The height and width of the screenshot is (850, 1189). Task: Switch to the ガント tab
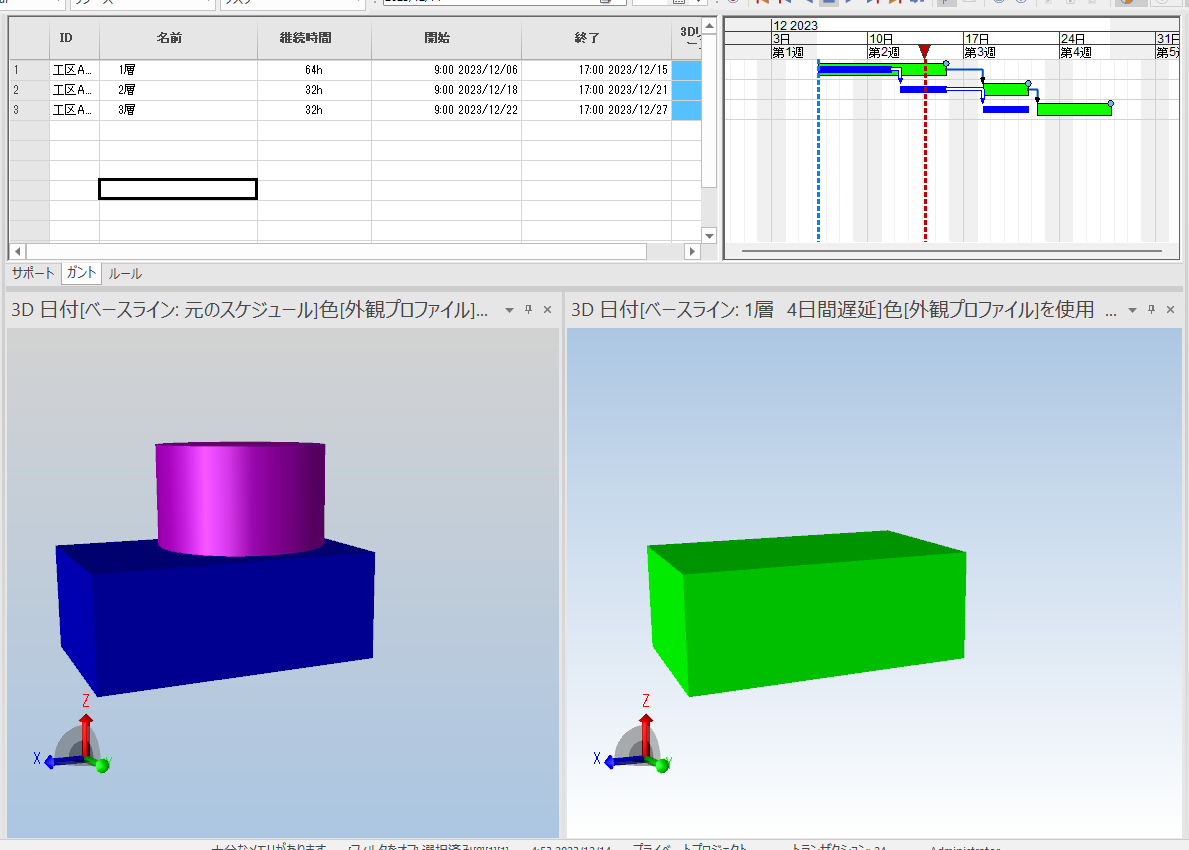tap(81, 273)
